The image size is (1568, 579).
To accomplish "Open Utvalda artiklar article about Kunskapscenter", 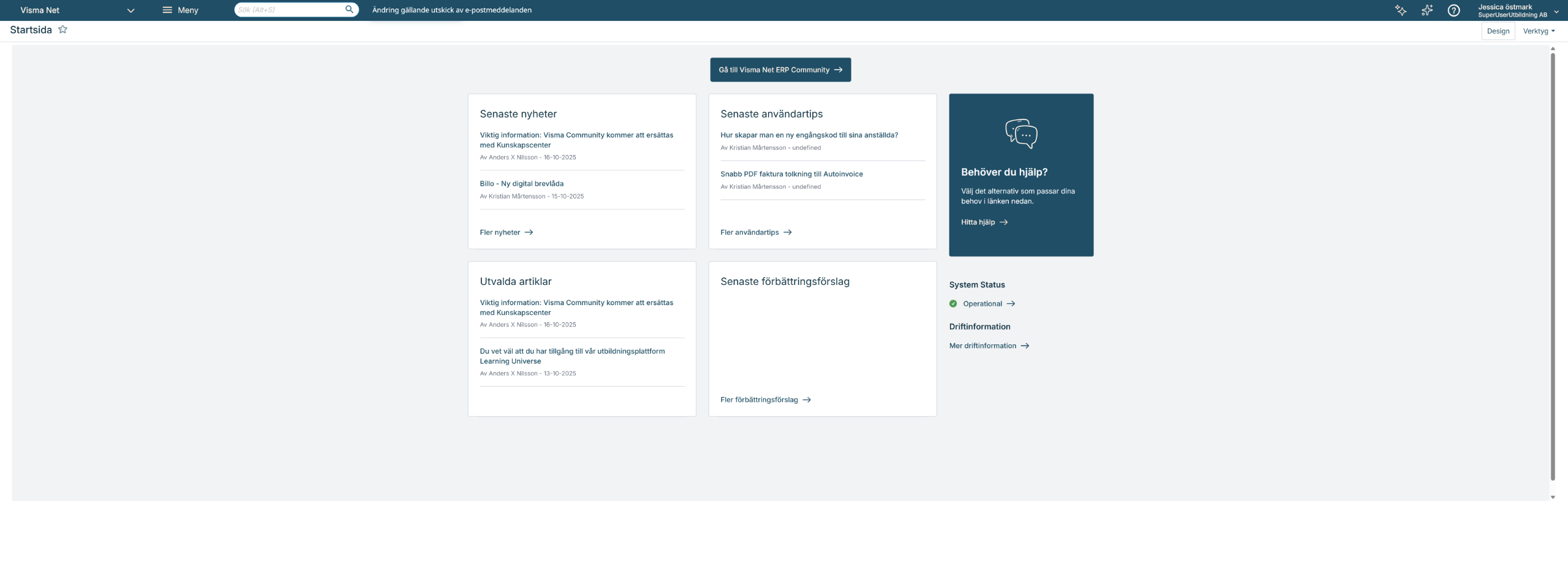I will (576, 308).
